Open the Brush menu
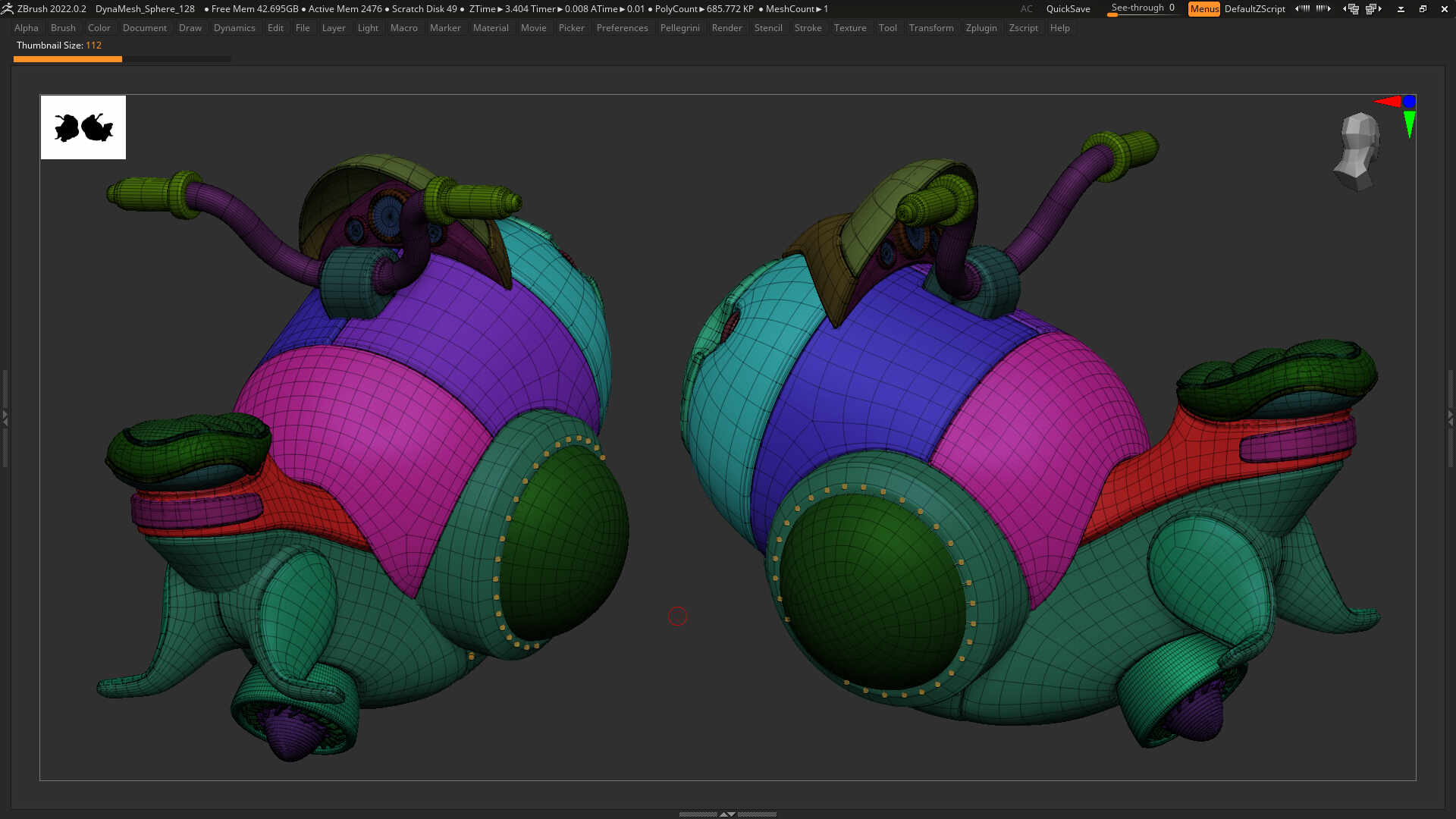 63,28
